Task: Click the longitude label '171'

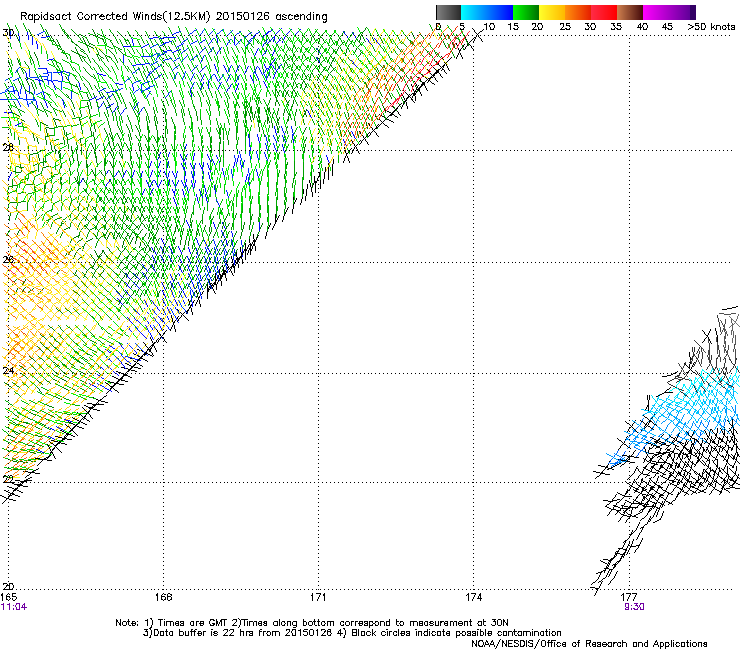Action: (318, 598)
